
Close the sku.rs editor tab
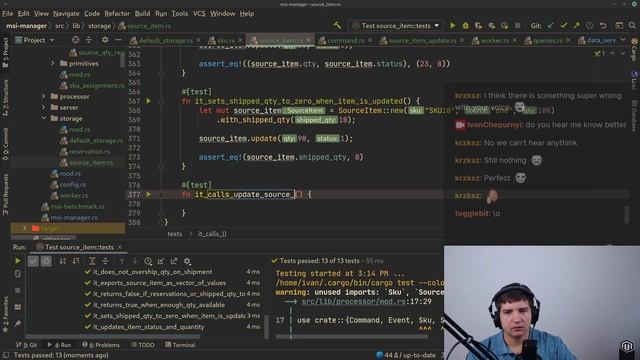pyautogui.click(x=240, y=40)
